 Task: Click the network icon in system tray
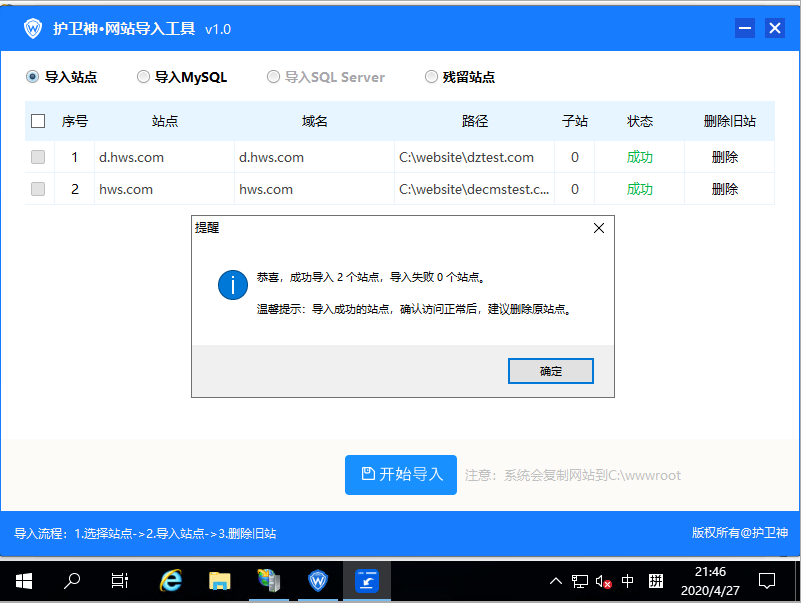coord(580,581)
